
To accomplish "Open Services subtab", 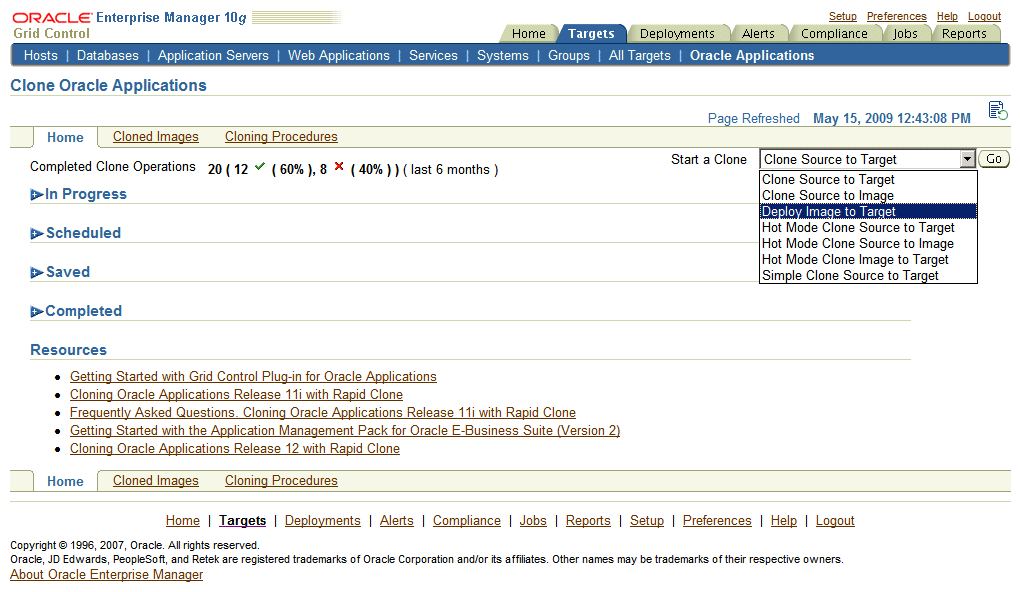I will (433, 56).
